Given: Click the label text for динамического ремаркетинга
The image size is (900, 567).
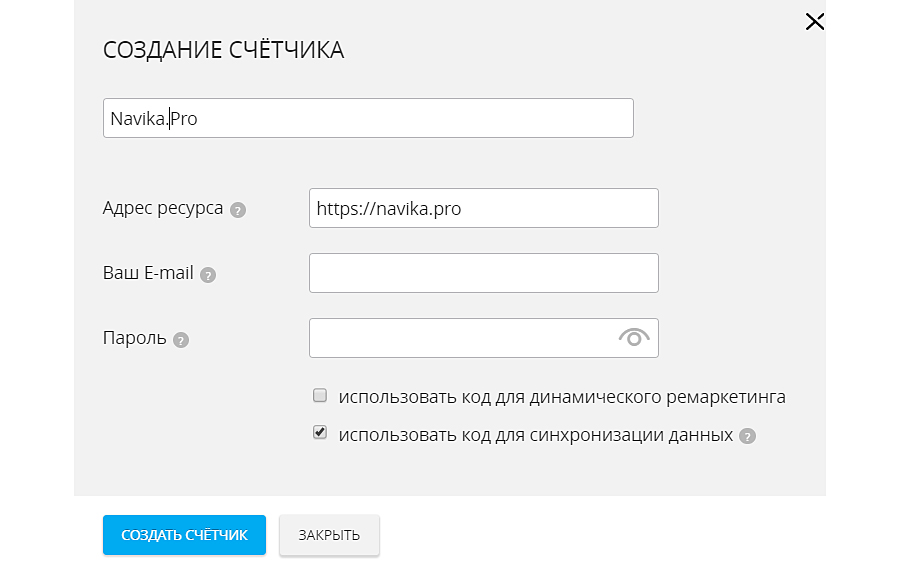Looking at the screenshot, I should [561, 397].
